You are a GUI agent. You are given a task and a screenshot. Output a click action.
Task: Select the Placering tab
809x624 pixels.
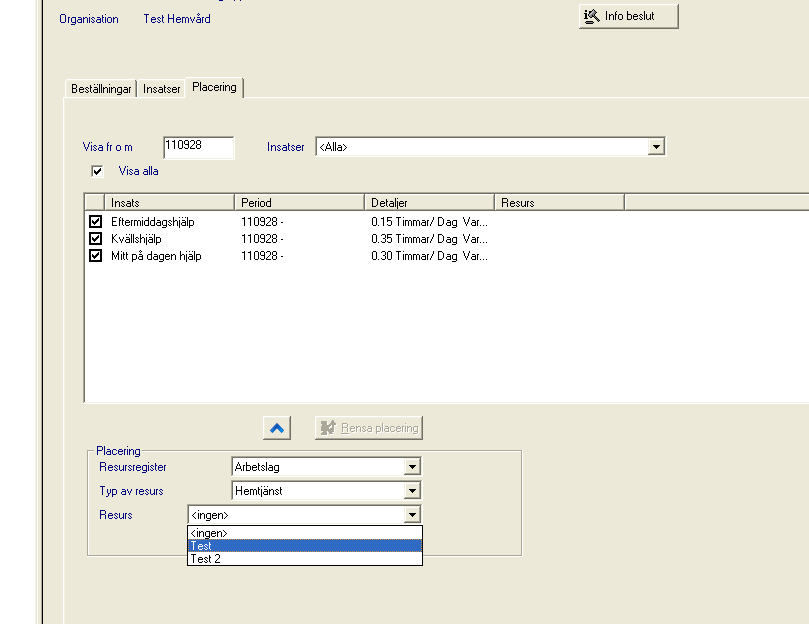[x=214, y=87]
